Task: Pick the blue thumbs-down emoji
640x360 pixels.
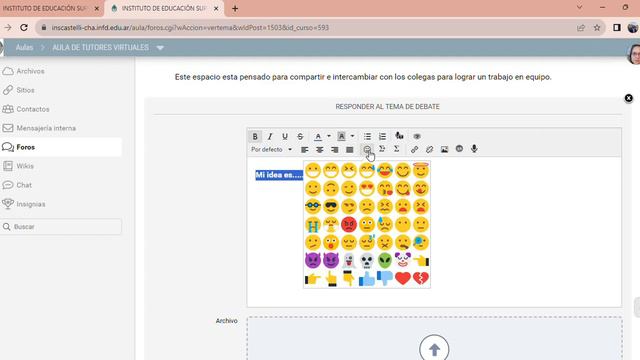Action: pyautogui.click(x=384, y=278)
